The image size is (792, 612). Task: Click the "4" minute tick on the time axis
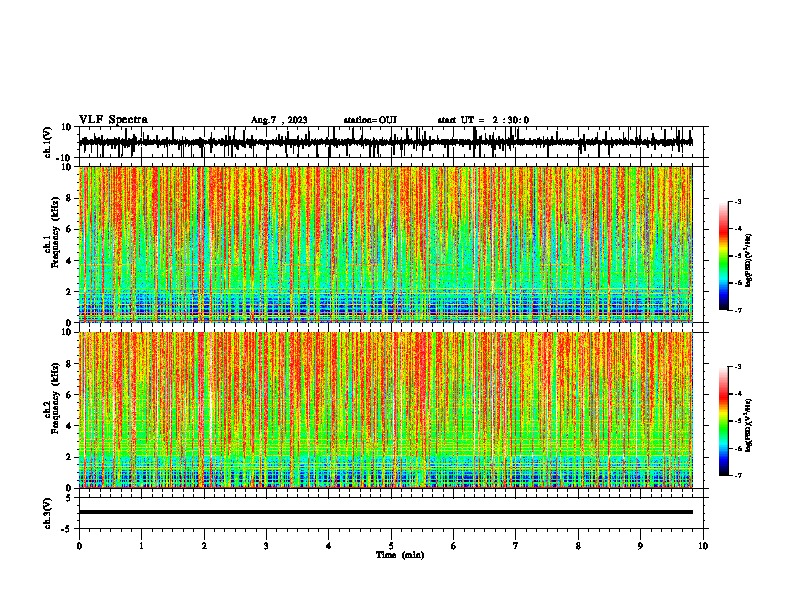coord(329,546)
